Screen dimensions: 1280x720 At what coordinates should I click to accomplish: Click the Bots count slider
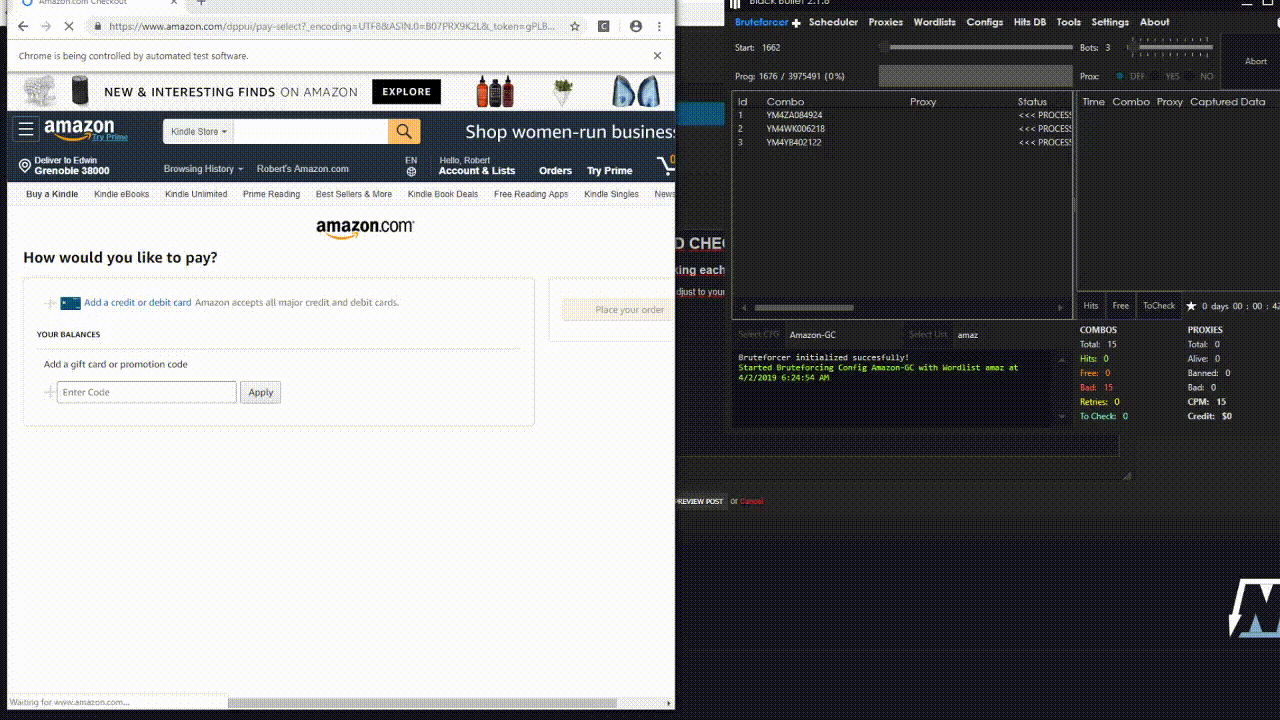point(1168,47)
